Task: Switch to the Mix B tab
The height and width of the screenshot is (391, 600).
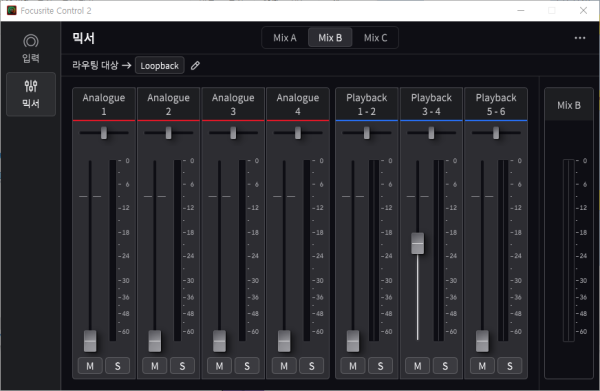Action: pos(330,38)
